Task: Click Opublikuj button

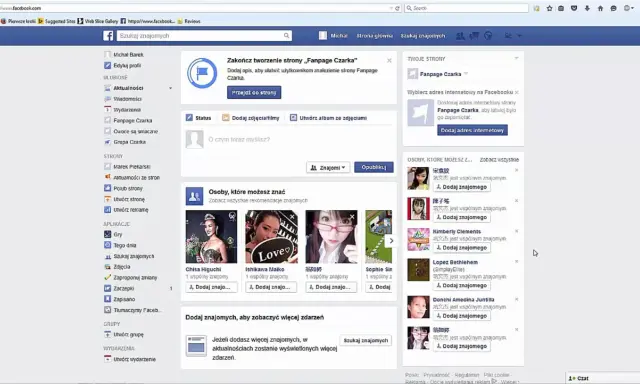Action: click(373, 167)
